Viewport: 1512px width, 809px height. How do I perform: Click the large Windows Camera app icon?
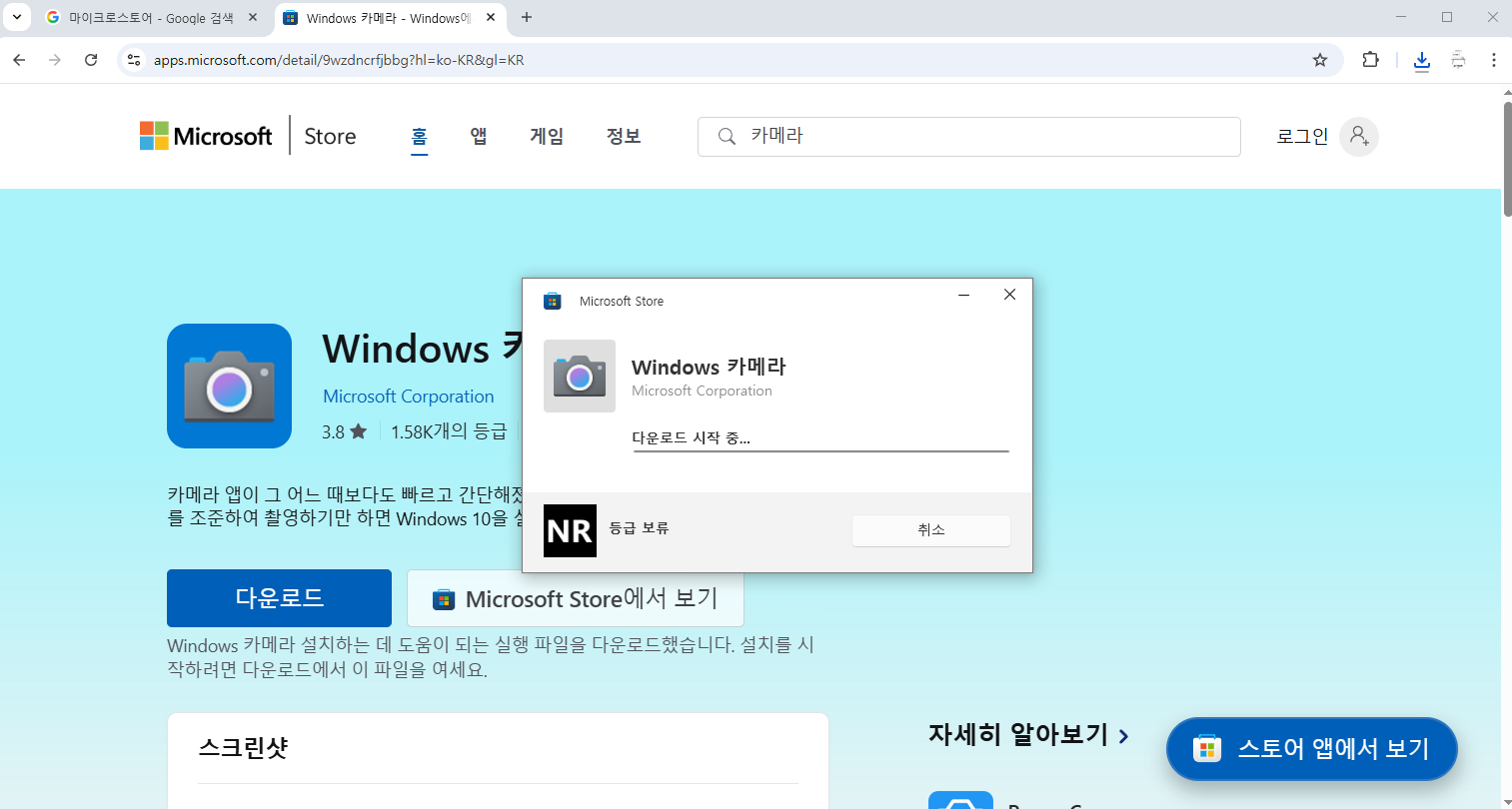click(230, 386)
